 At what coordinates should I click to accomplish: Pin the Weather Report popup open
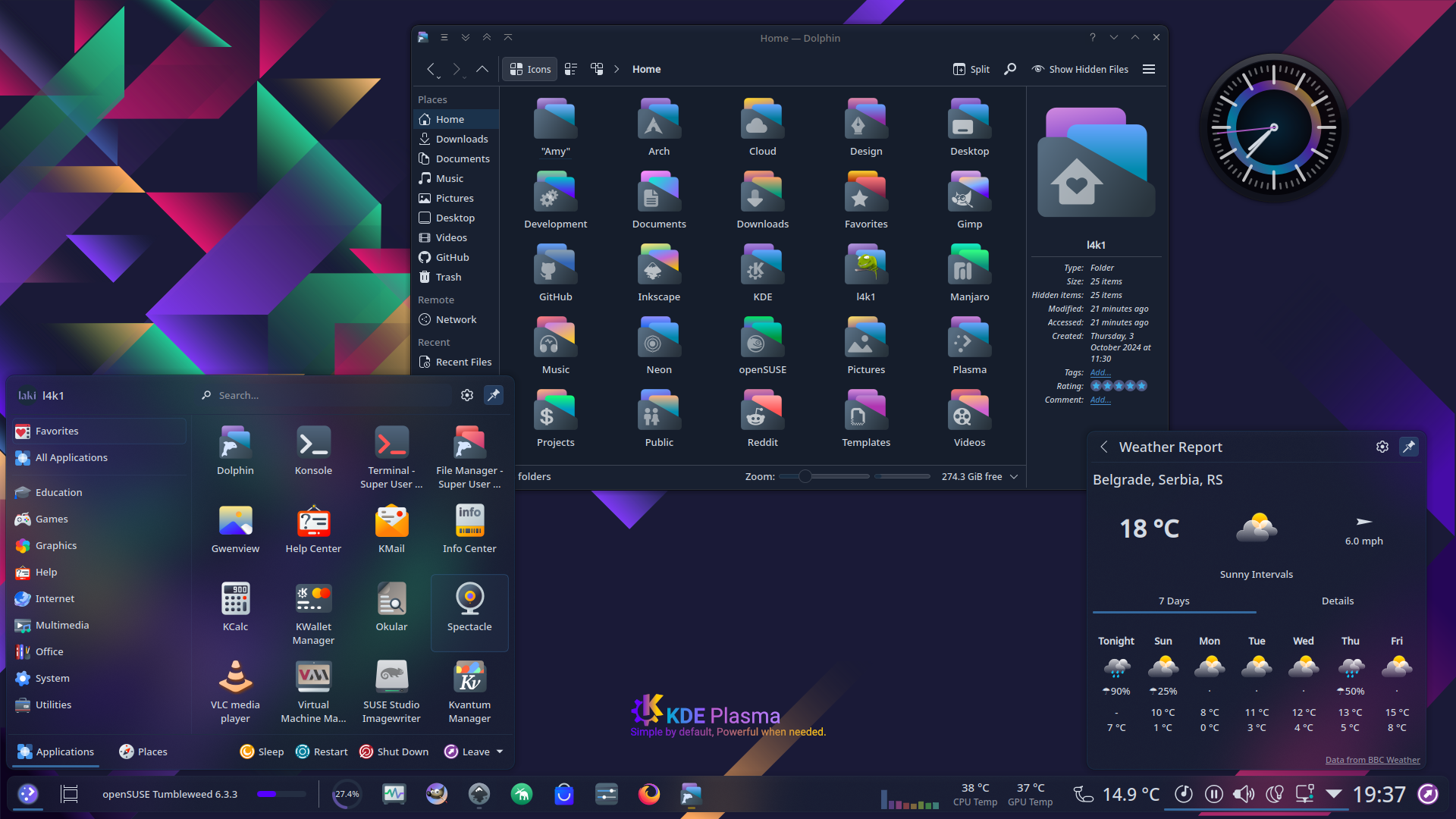(x=1409, y=447)
